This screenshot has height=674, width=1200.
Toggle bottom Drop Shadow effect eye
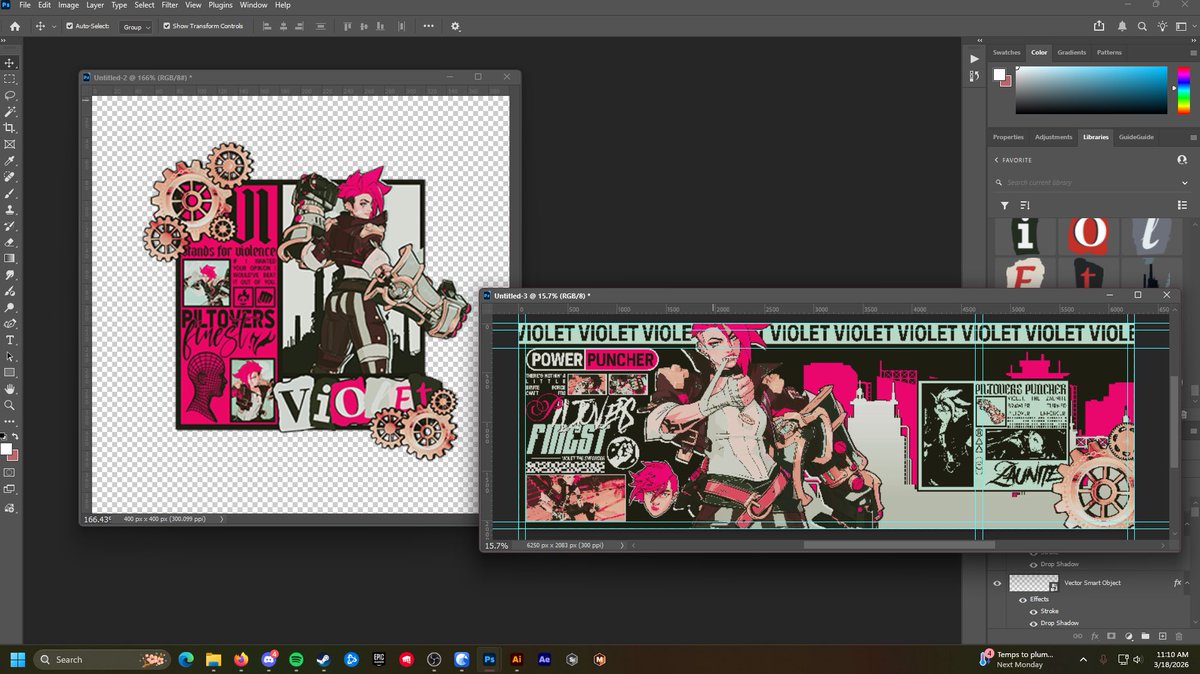tap(1033, 623)
